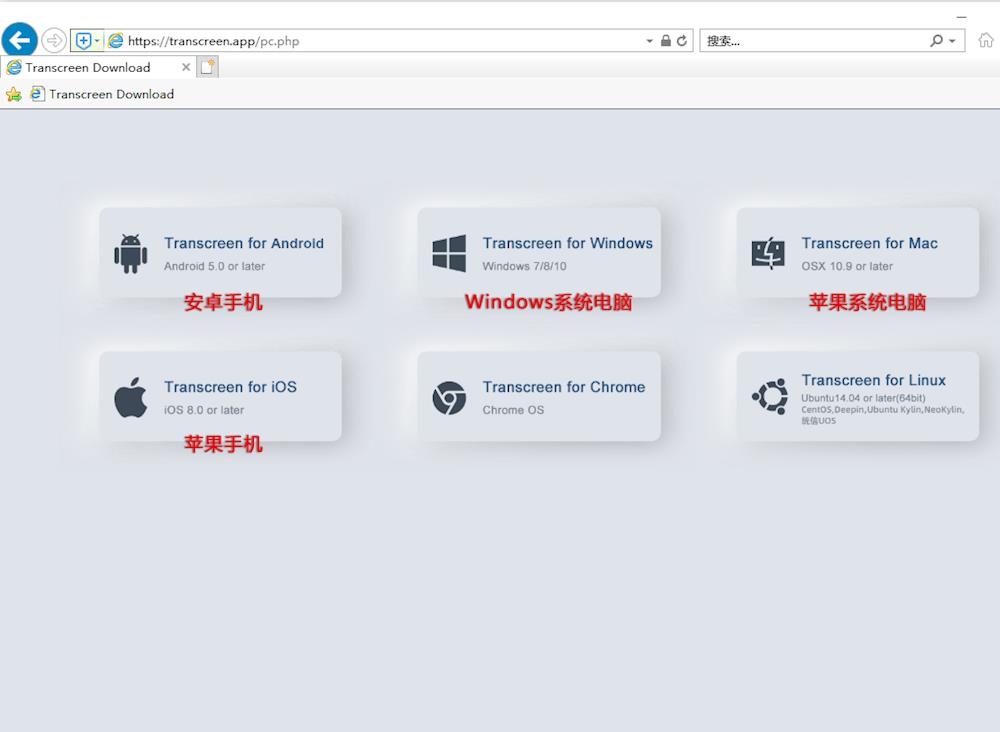Refresh the page with reload icon

click(x=682, y=41)
